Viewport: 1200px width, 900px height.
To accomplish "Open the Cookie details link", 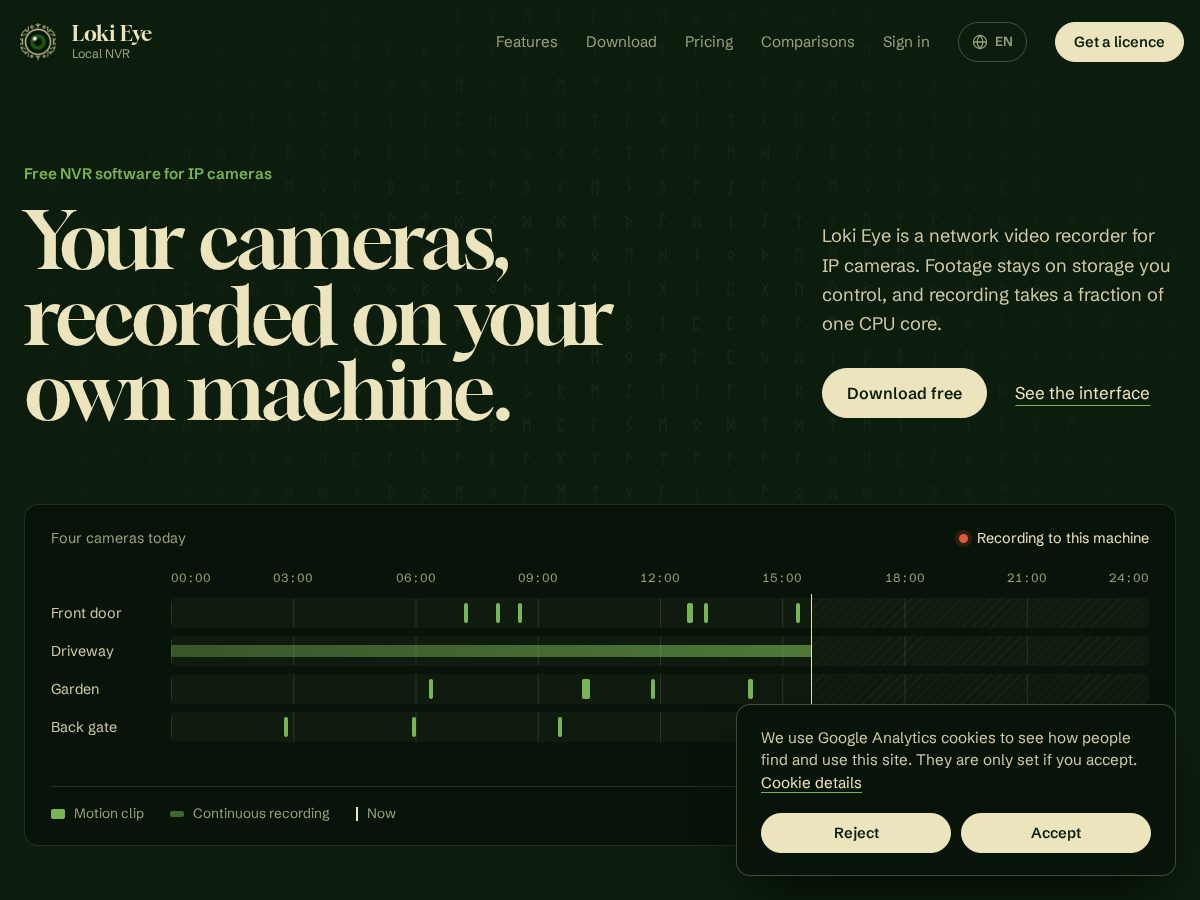I will coord(811,783).
